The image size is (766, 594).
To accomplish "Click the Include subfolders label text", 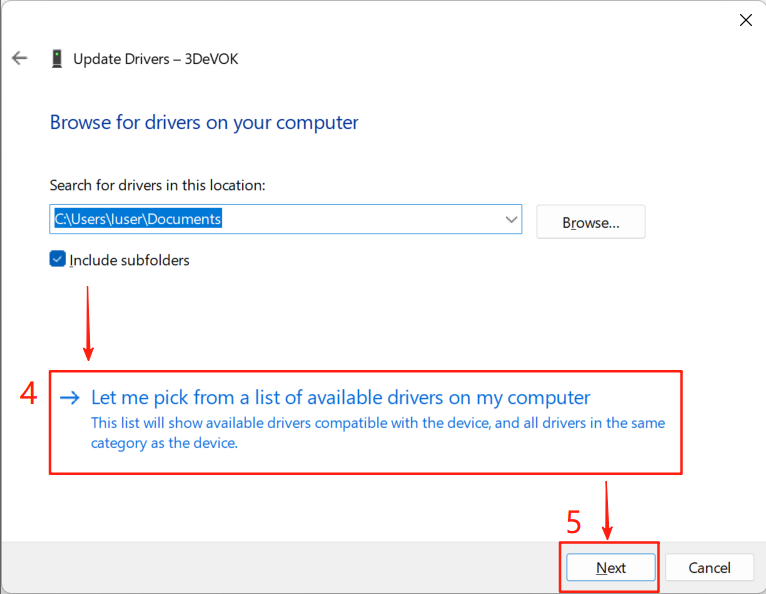I will point(129,260).
